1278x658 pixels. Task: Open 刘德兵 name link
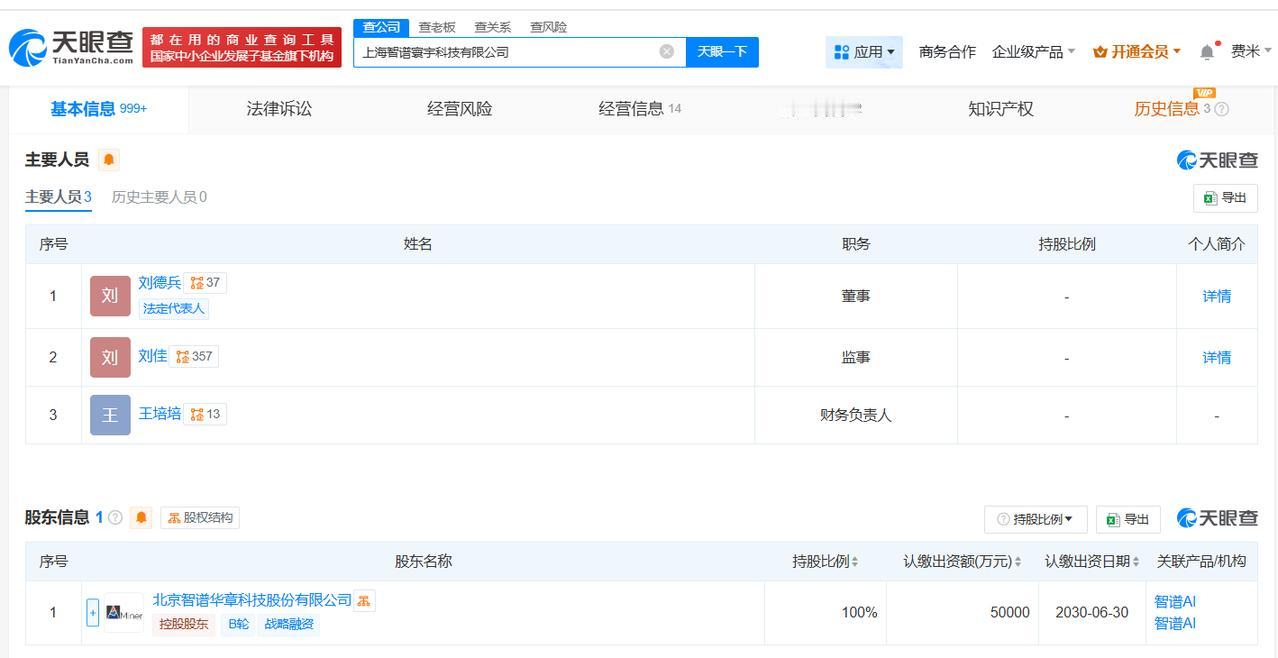(160, 283)
